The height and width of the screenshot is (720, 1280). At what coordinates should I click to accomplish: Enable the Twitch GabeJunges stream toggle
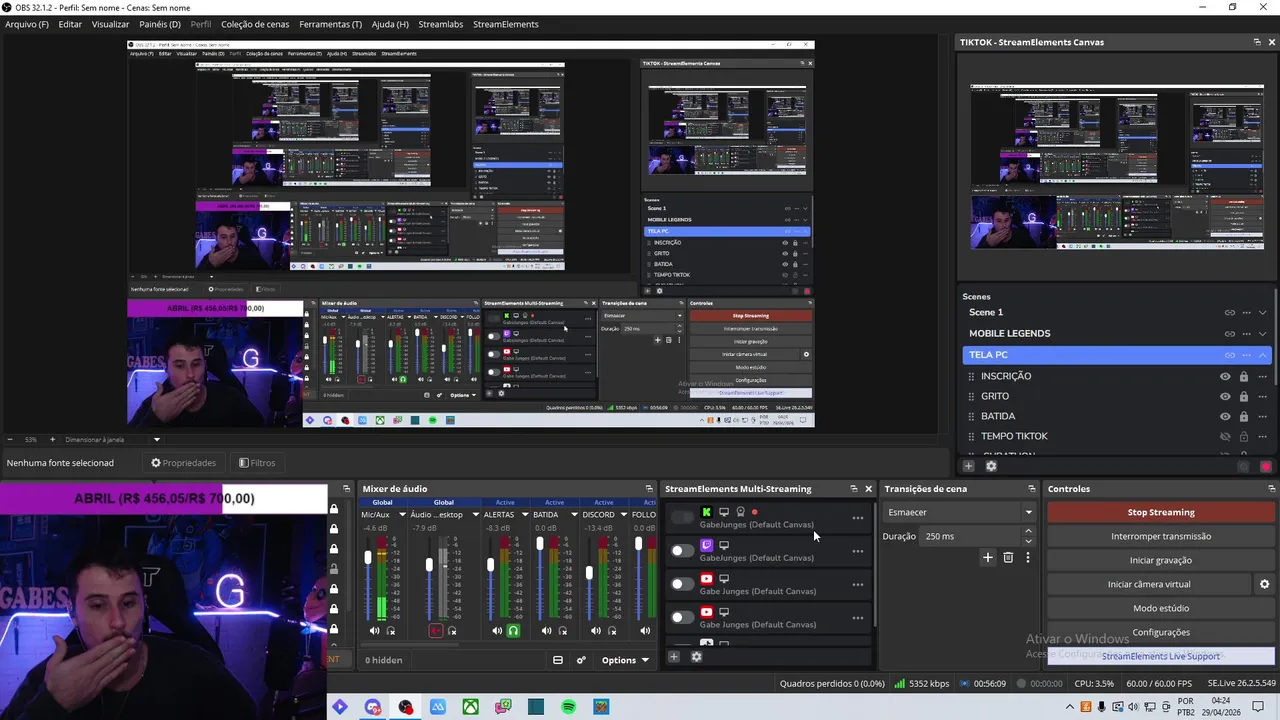click(682, 551)
